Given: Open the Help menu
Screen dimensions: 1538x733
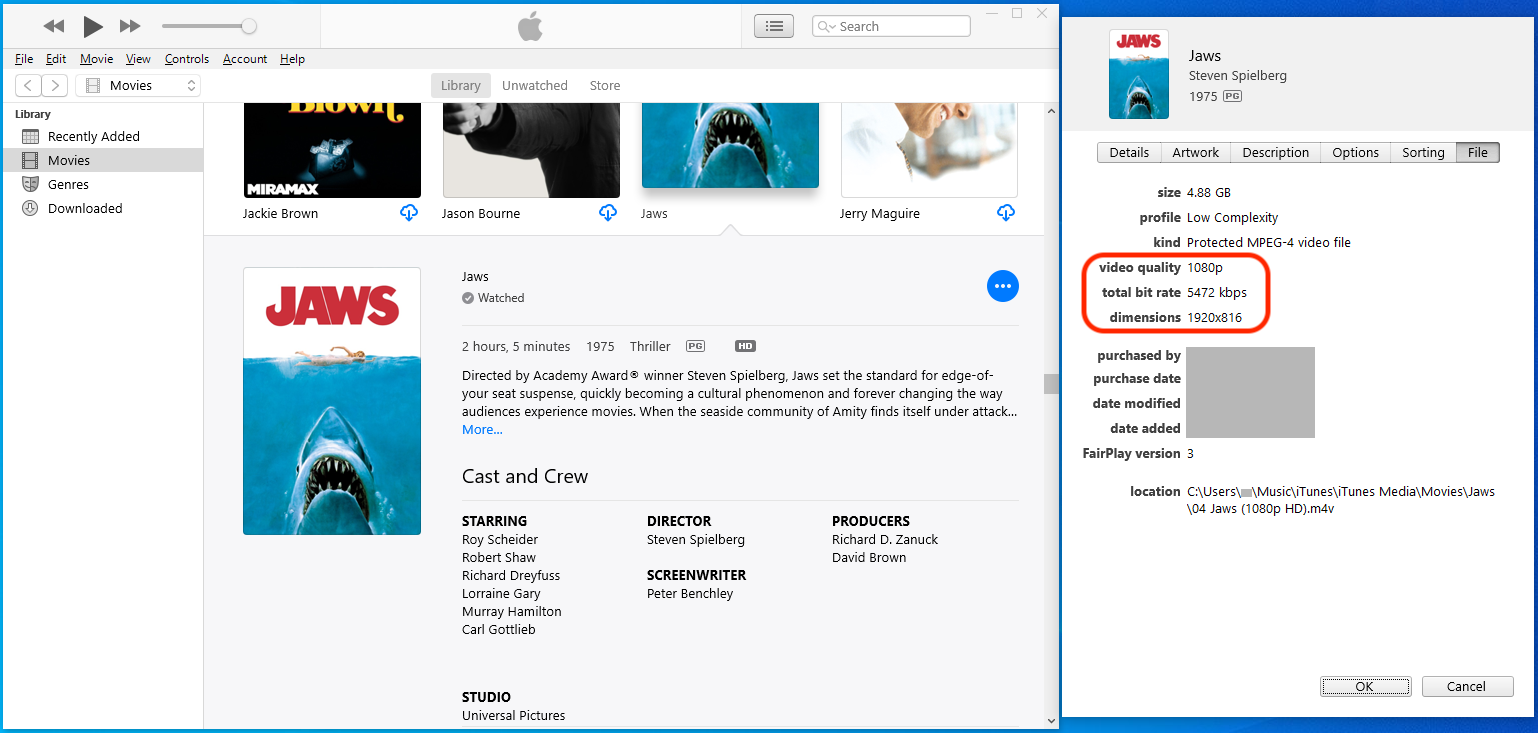Looking at the screenshot, I should coord(292,59).
